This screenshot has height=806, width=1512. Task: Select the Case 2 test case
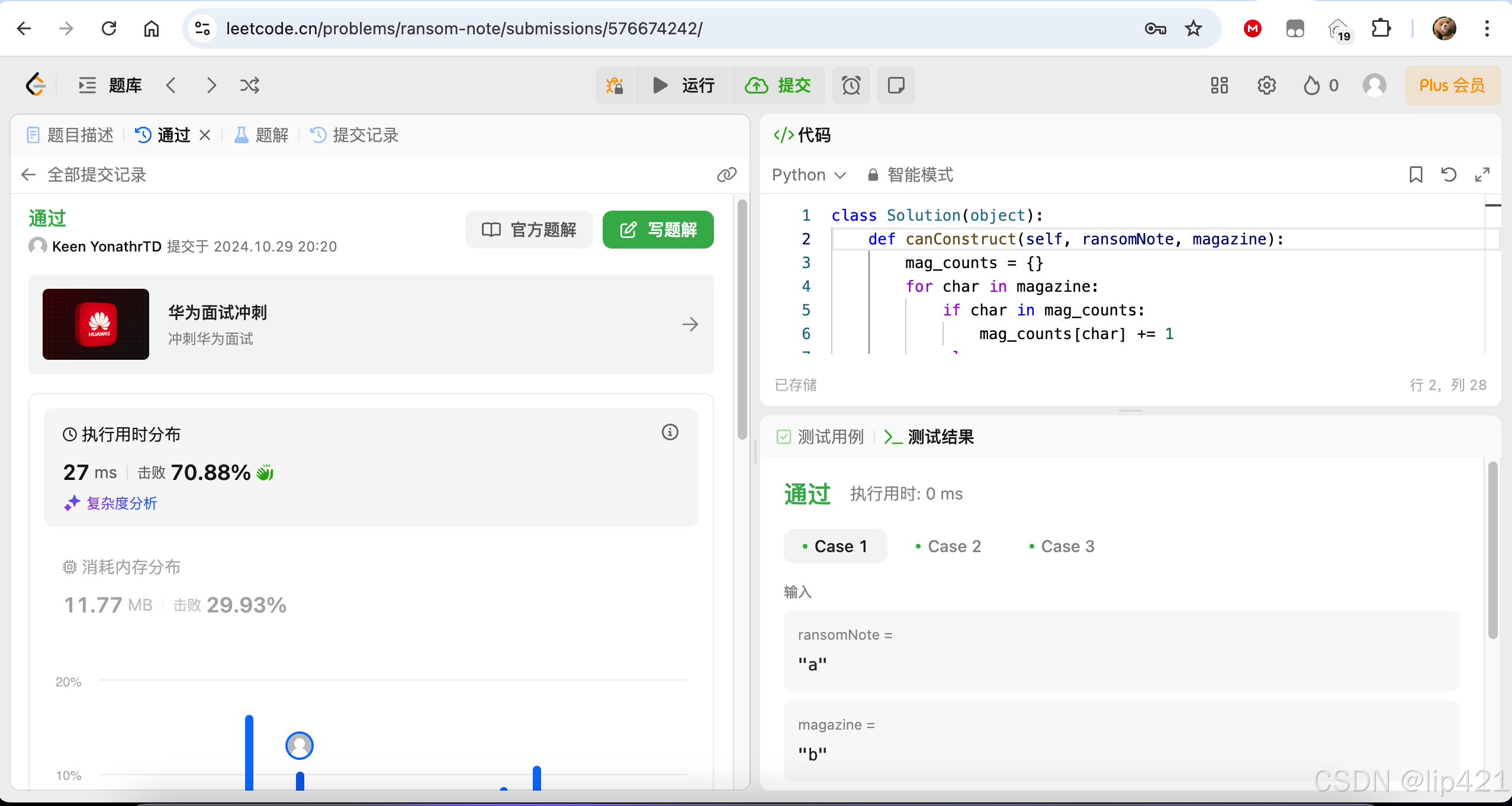click(x=948, y=546)
